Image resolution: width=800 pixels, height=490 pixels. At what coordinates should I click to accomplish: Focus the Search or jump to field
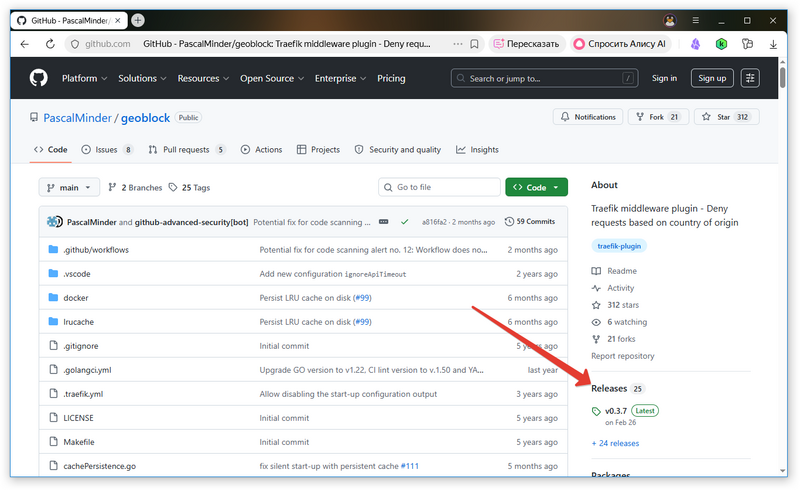[544, 78]
